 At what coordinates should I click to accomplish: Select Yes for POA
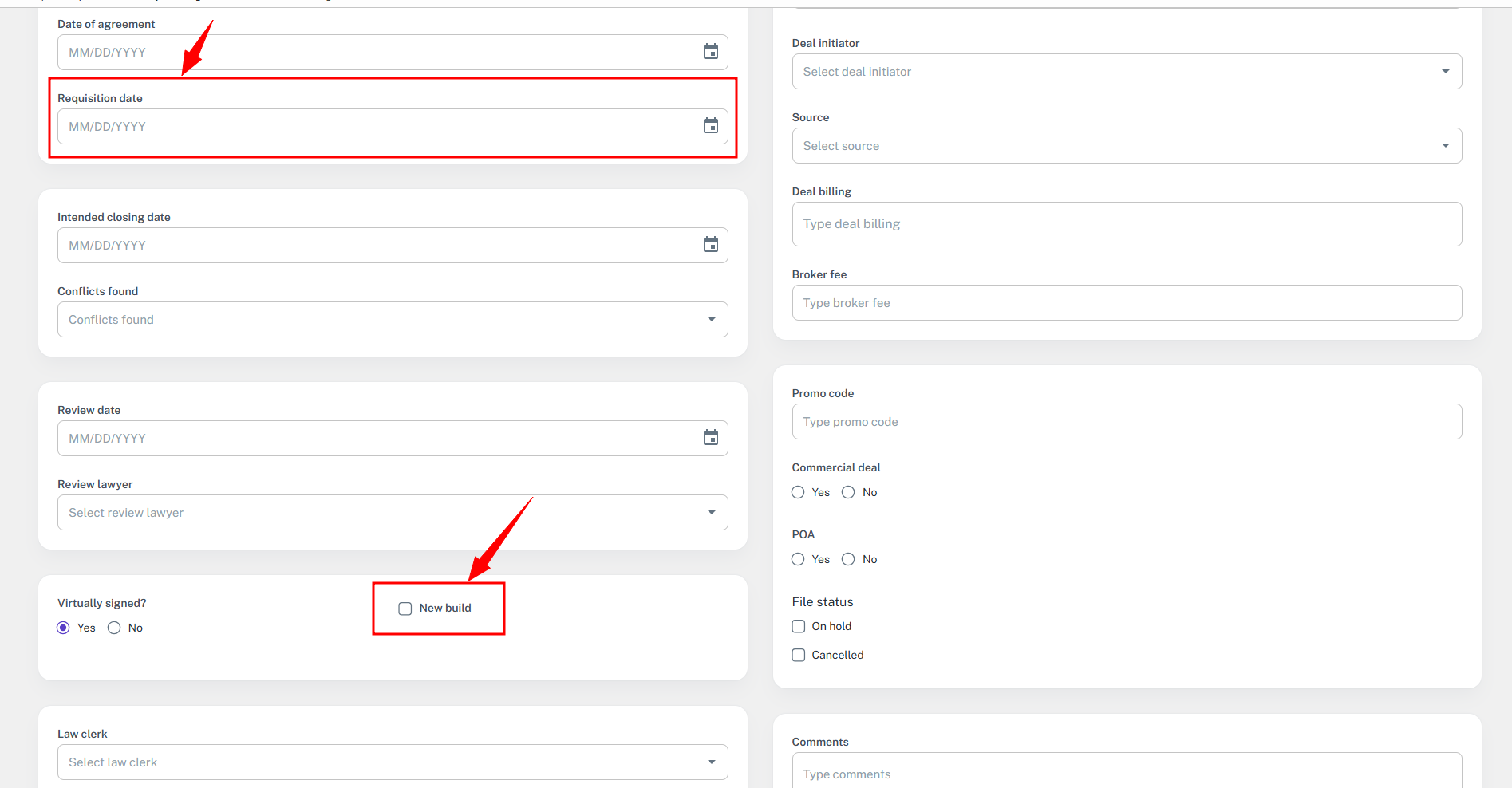pyautogui.click(x=798, y=559)
